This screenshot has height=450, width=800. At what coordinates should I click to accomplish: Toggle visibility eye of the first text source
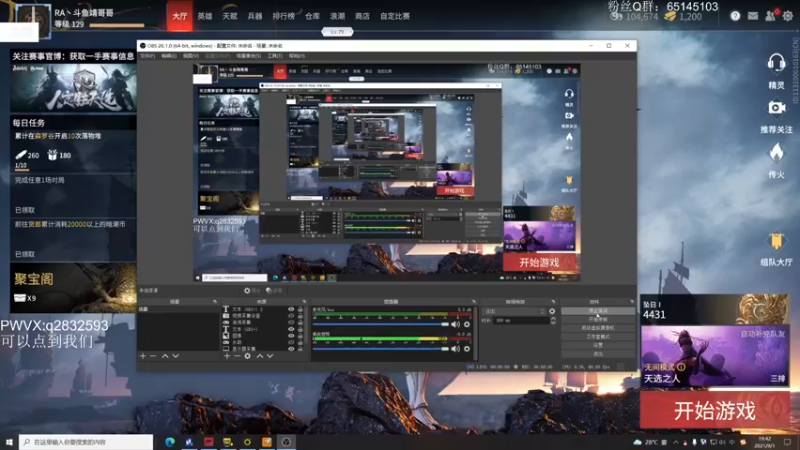[x=291, y=309]
